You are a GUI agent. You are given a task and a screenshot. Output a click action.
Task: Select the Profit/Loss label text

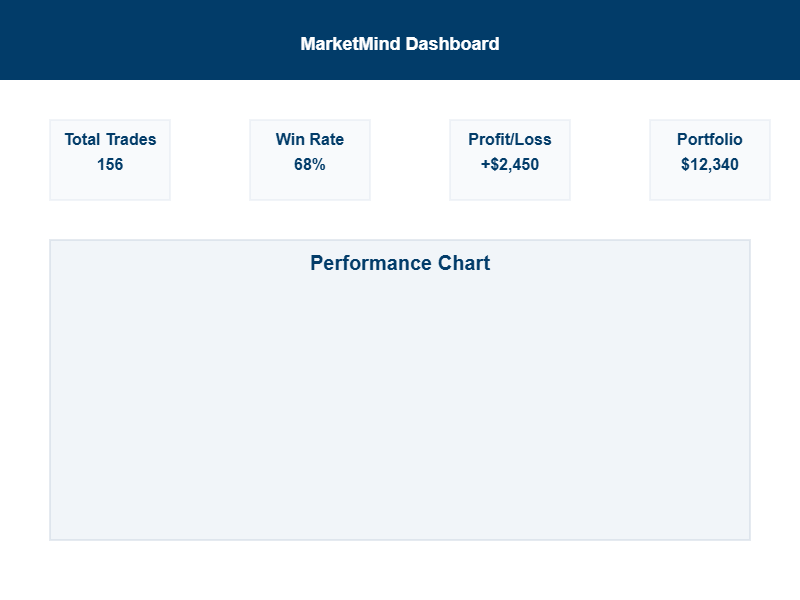(510, 140)
